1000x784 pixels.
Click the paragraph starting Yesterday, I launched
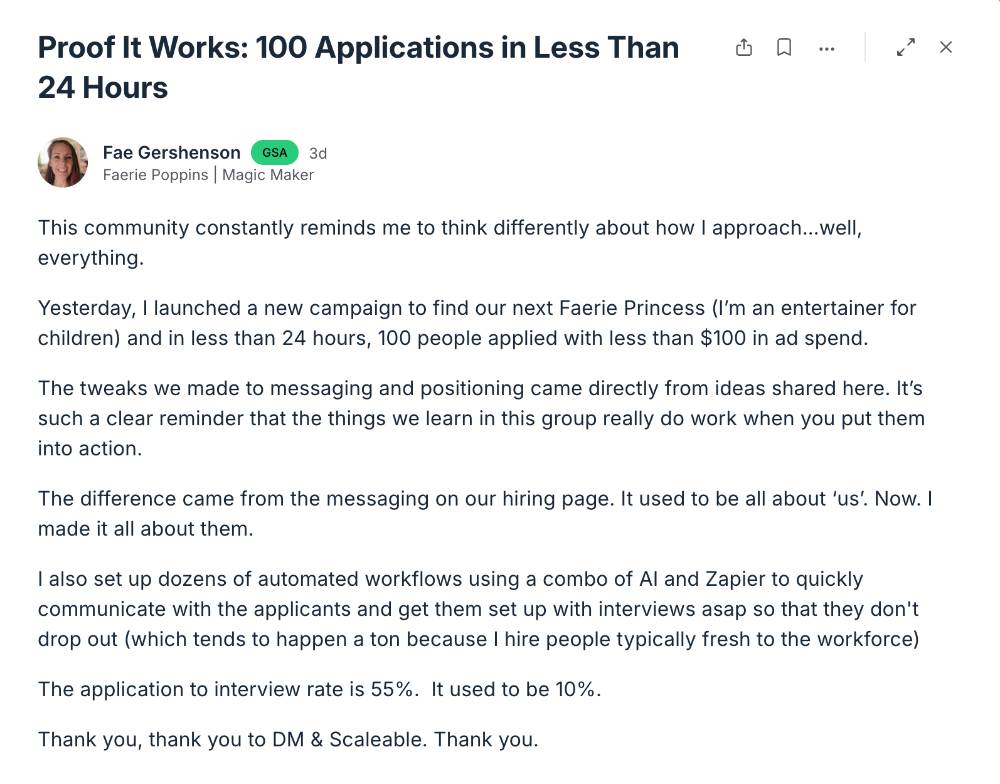coord(476,322)
